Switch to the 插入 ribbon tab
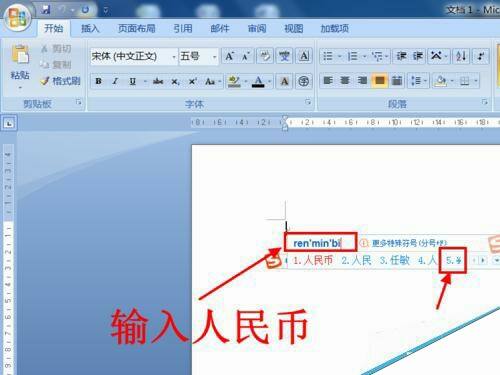The width and height of the screenshot is (500, 375). pos(90,29)
